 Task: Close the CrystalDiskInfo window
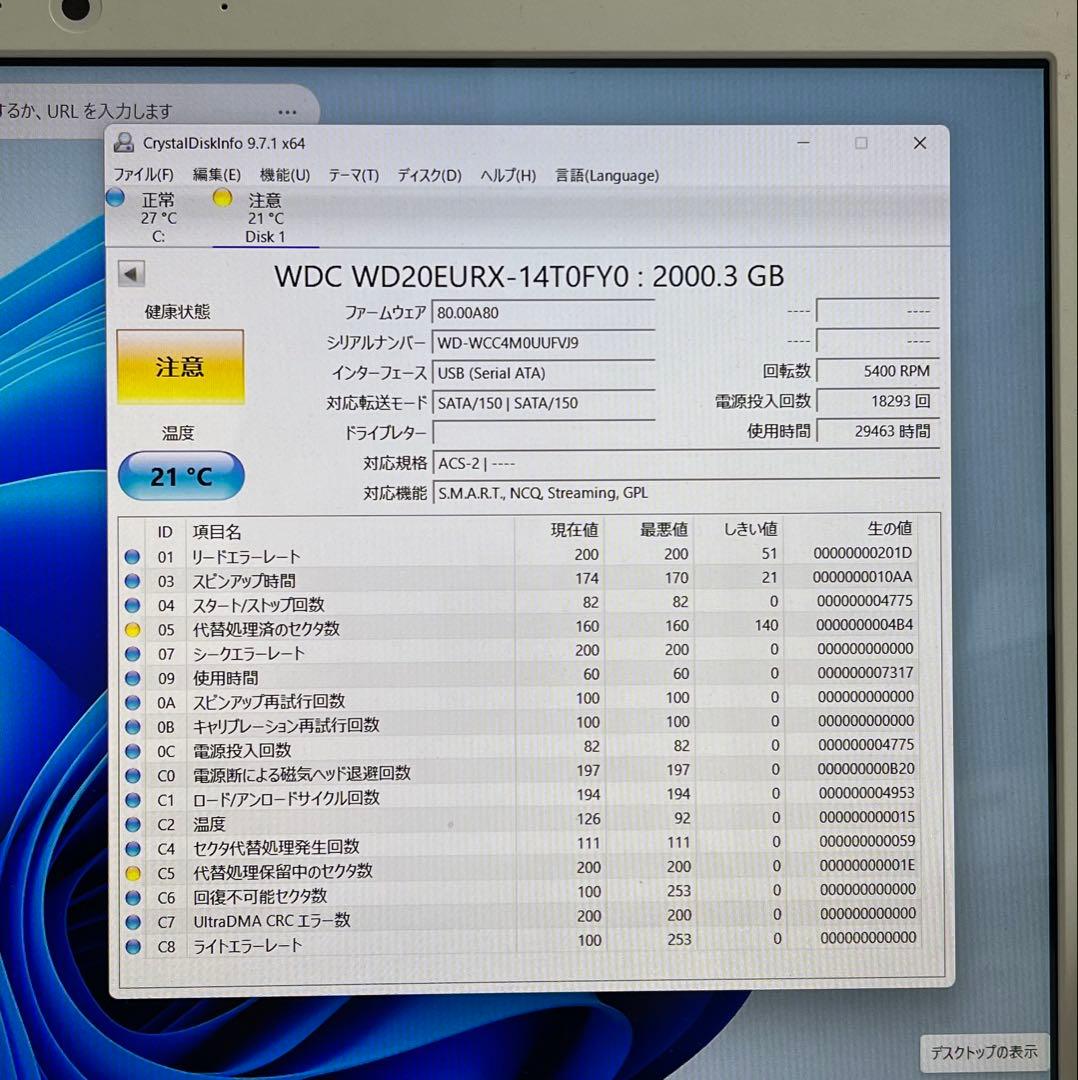click(920, 143)
